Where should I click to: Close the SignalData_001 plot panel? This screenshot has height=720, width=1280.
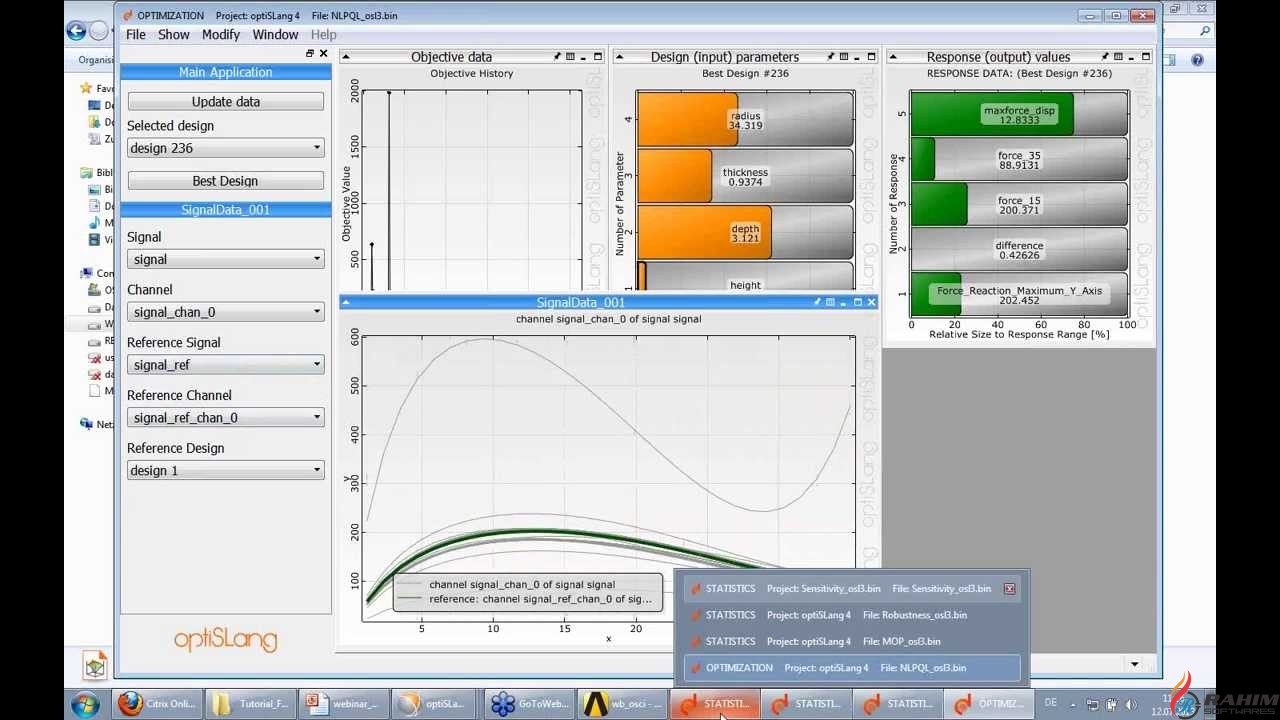coord(871,302)
